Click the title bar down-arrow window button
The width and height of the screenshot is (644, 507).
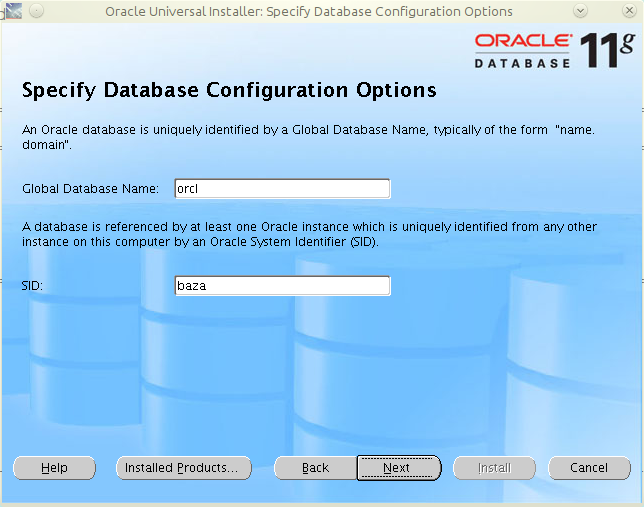pyautogui.click(x=580, y=11)
